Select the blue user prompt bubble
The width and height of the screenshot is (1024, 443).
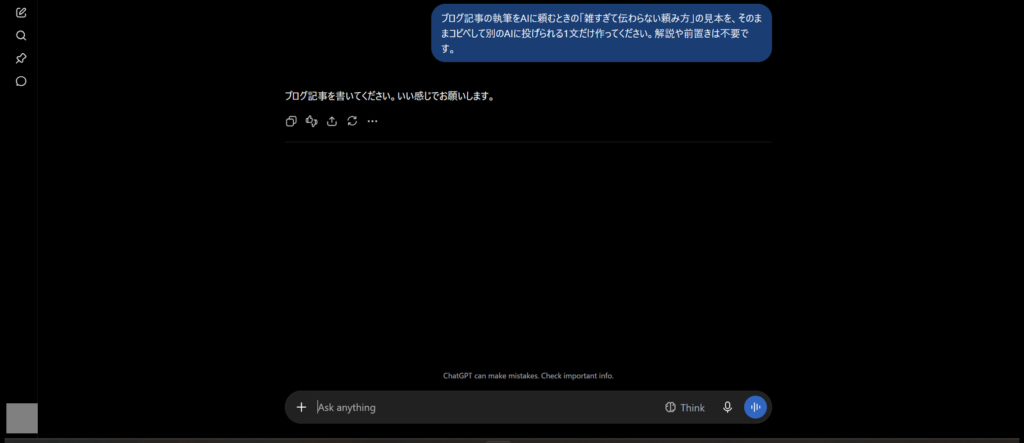coord(601,33)
